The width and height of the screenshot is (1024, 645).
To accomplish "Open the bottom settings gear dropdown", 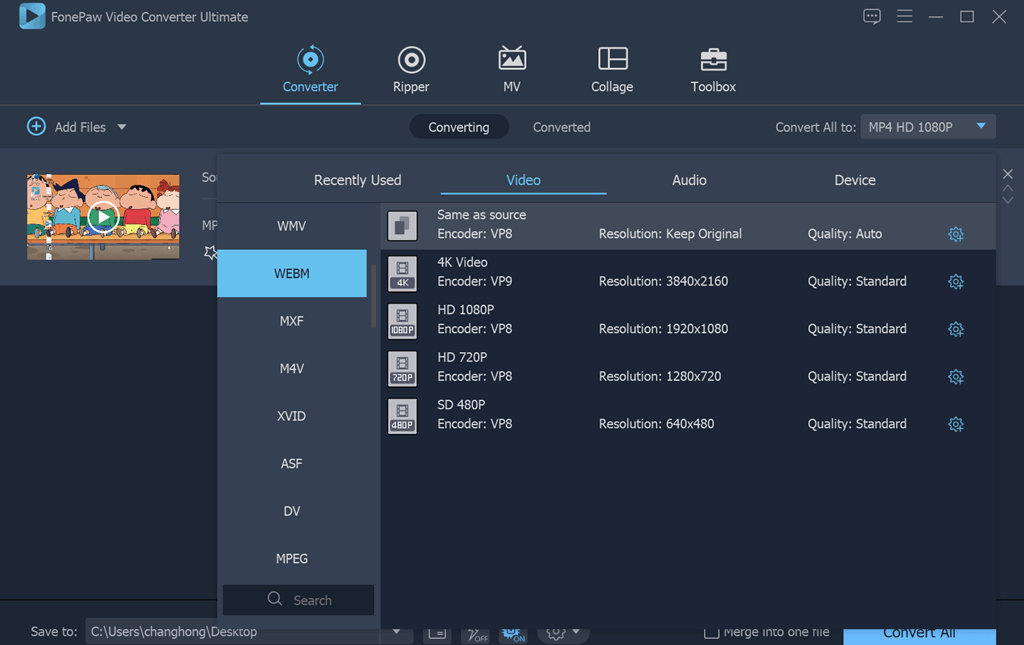I will 562,633.
